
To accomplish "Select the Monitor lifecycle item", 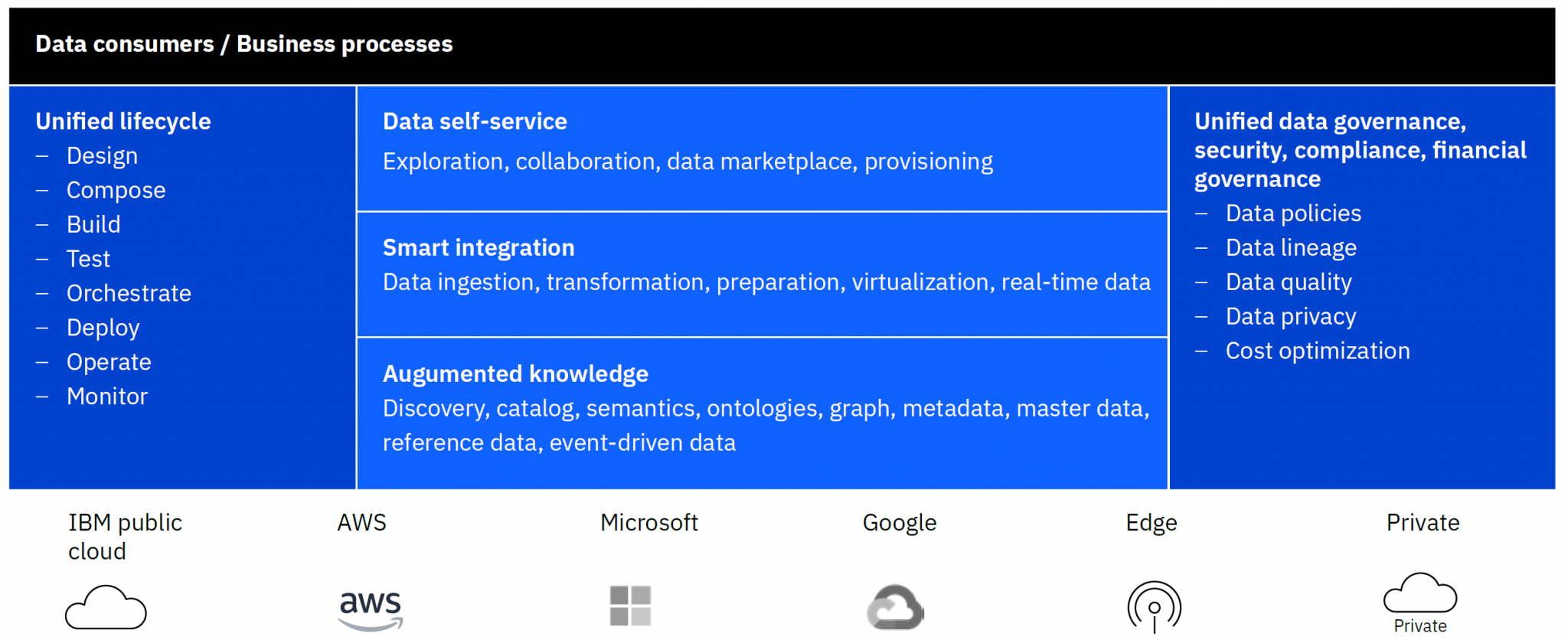I will click(107, 397).
